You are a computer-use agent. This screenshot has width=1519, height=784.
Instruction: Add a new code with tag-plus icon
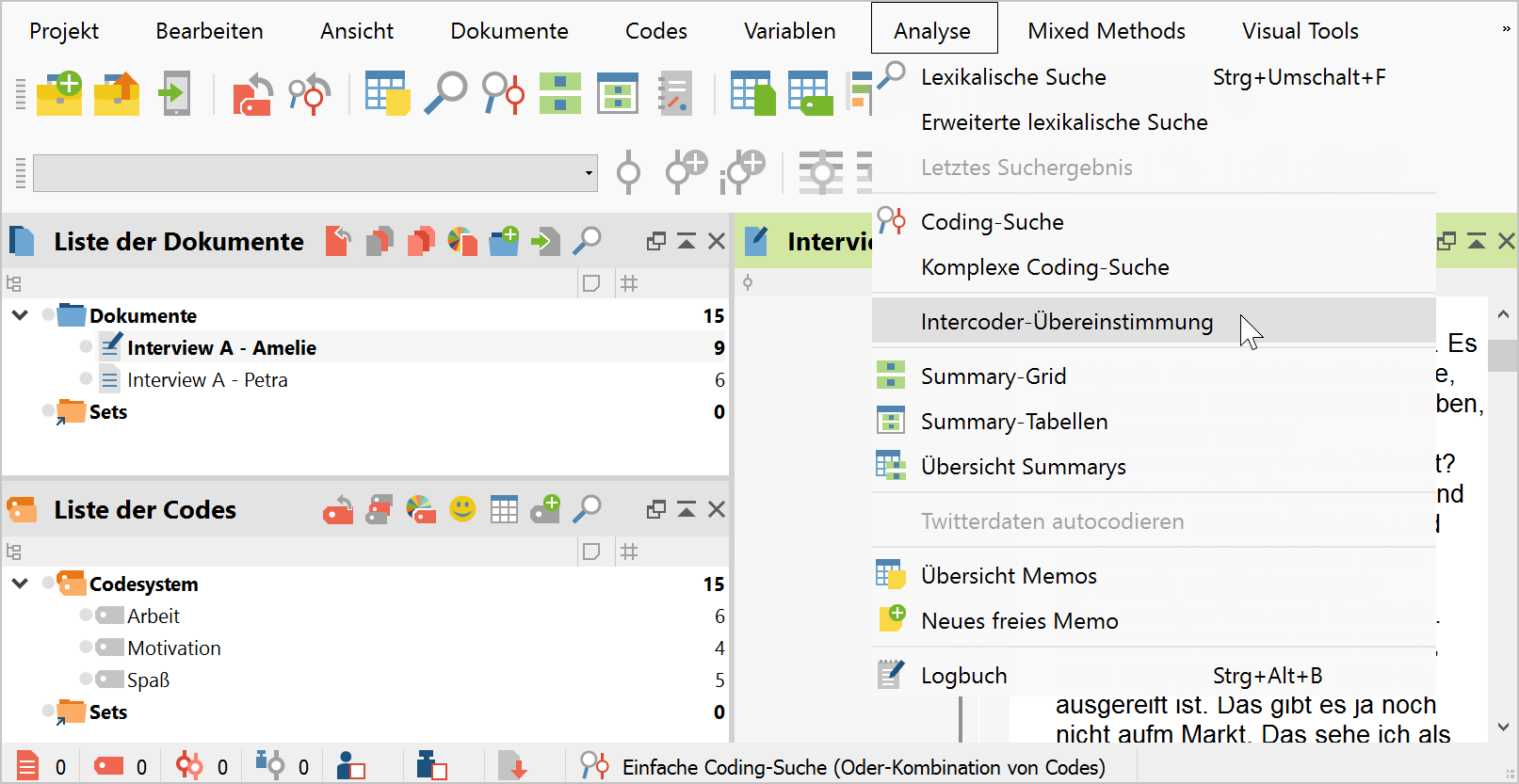click(x=545, y=509)
